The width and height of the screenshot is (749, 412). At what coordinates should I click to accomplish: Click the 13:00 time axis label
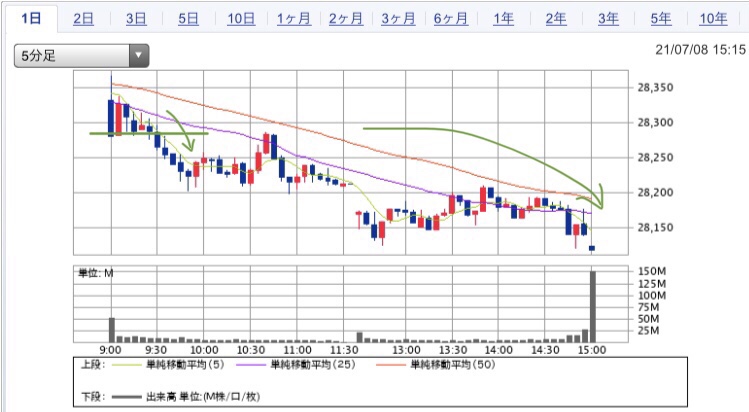[407, 350]
